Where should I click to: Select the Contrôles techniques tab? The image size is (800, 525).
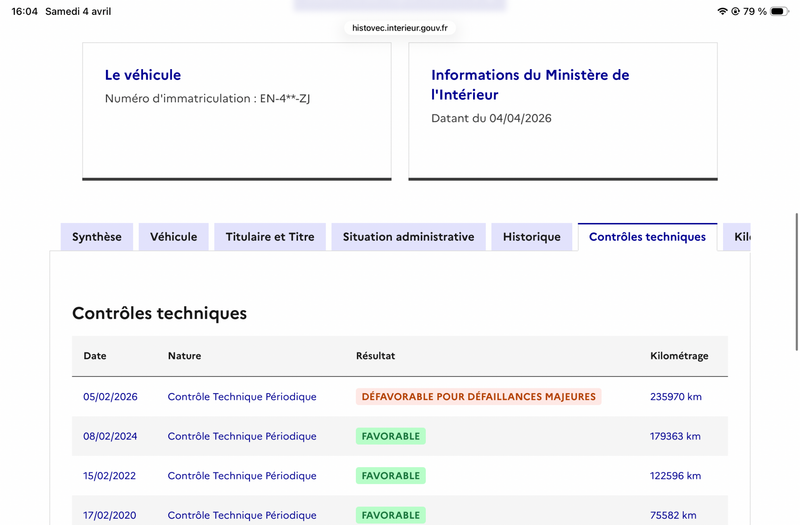647,237
